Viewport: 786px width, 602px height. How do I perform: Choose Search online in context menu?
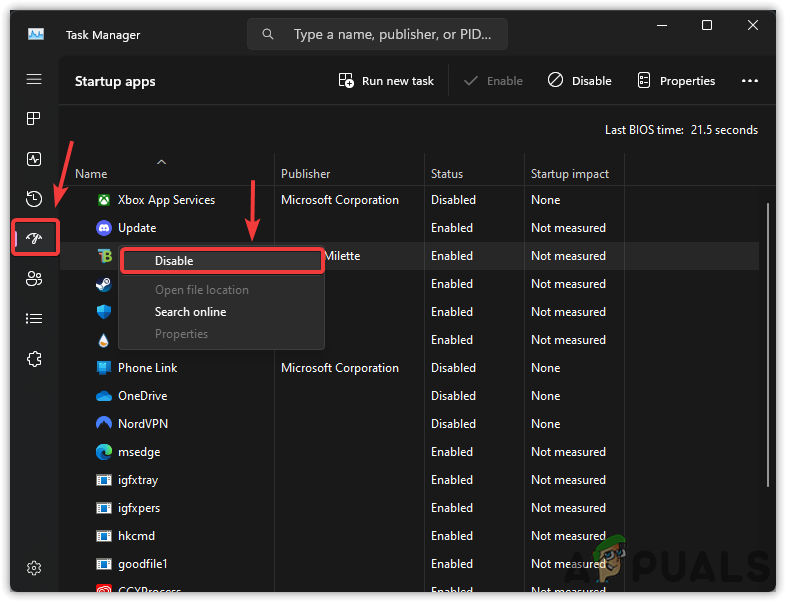(x=190, y=312)
